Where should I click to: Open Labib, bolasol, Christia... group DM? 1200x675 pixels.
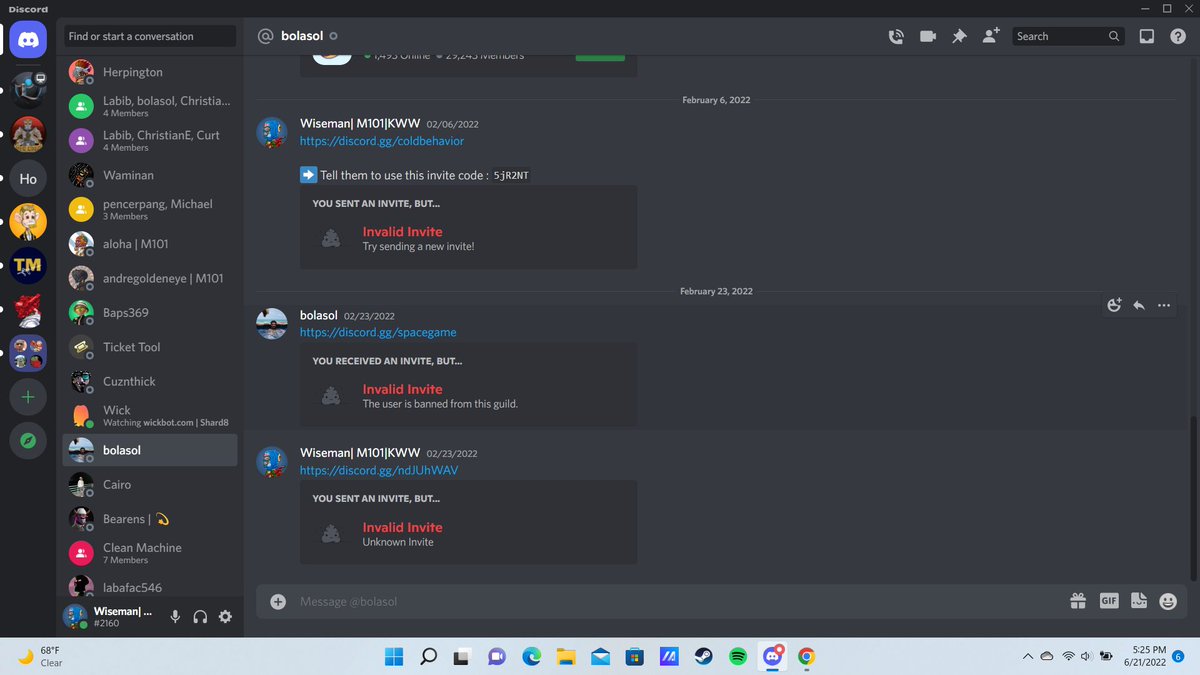[150, 106]
